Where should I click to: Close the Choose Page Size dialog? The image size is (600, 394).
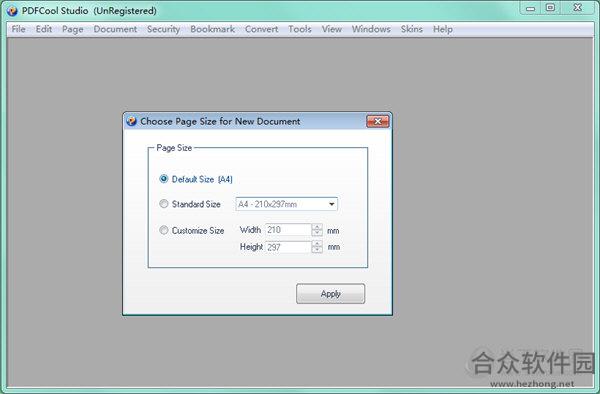[378, 121]
